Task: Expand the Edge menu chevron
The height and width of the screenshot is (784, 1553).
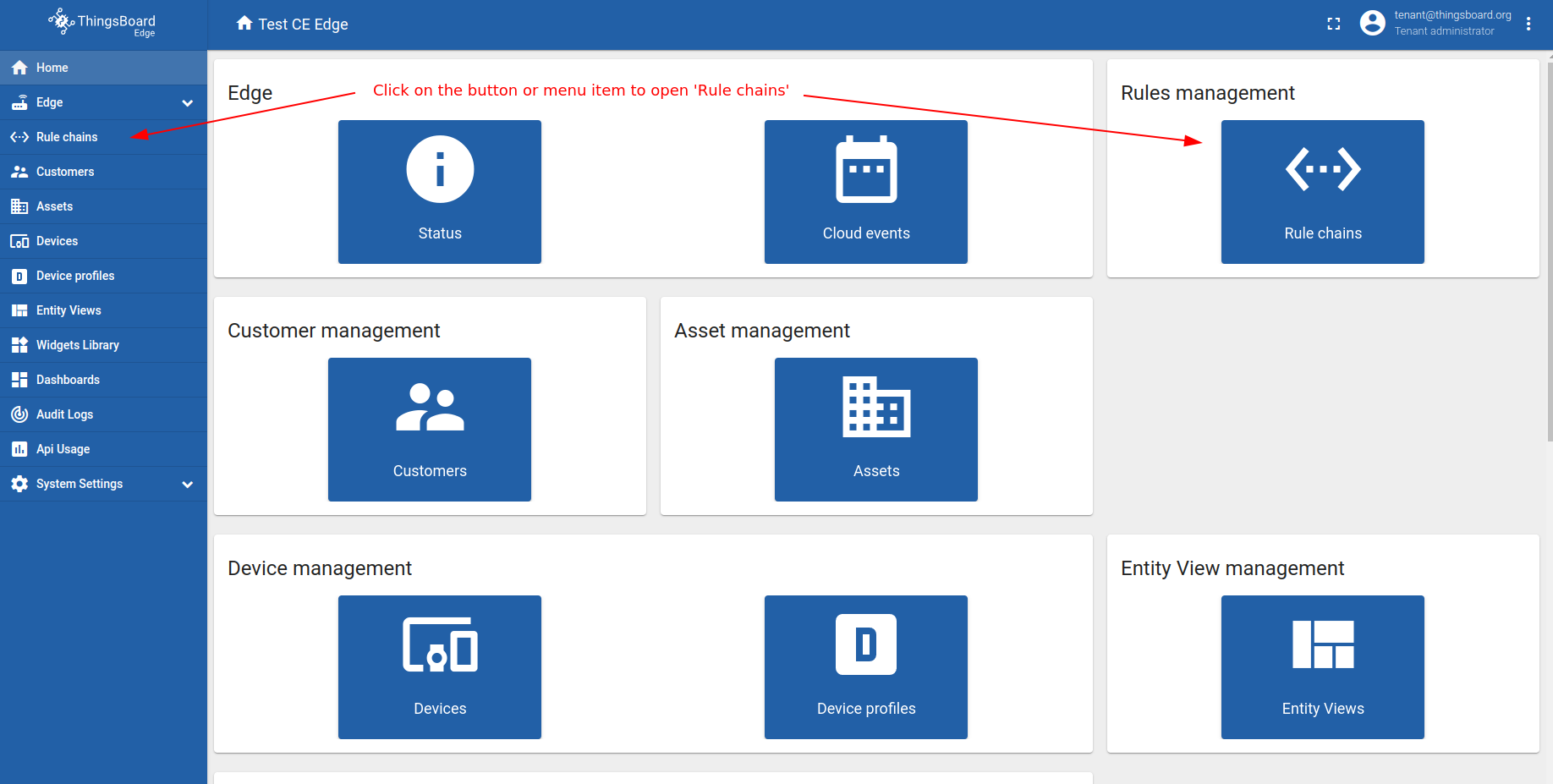Action: pyautogui.click(x=188, y=103)
